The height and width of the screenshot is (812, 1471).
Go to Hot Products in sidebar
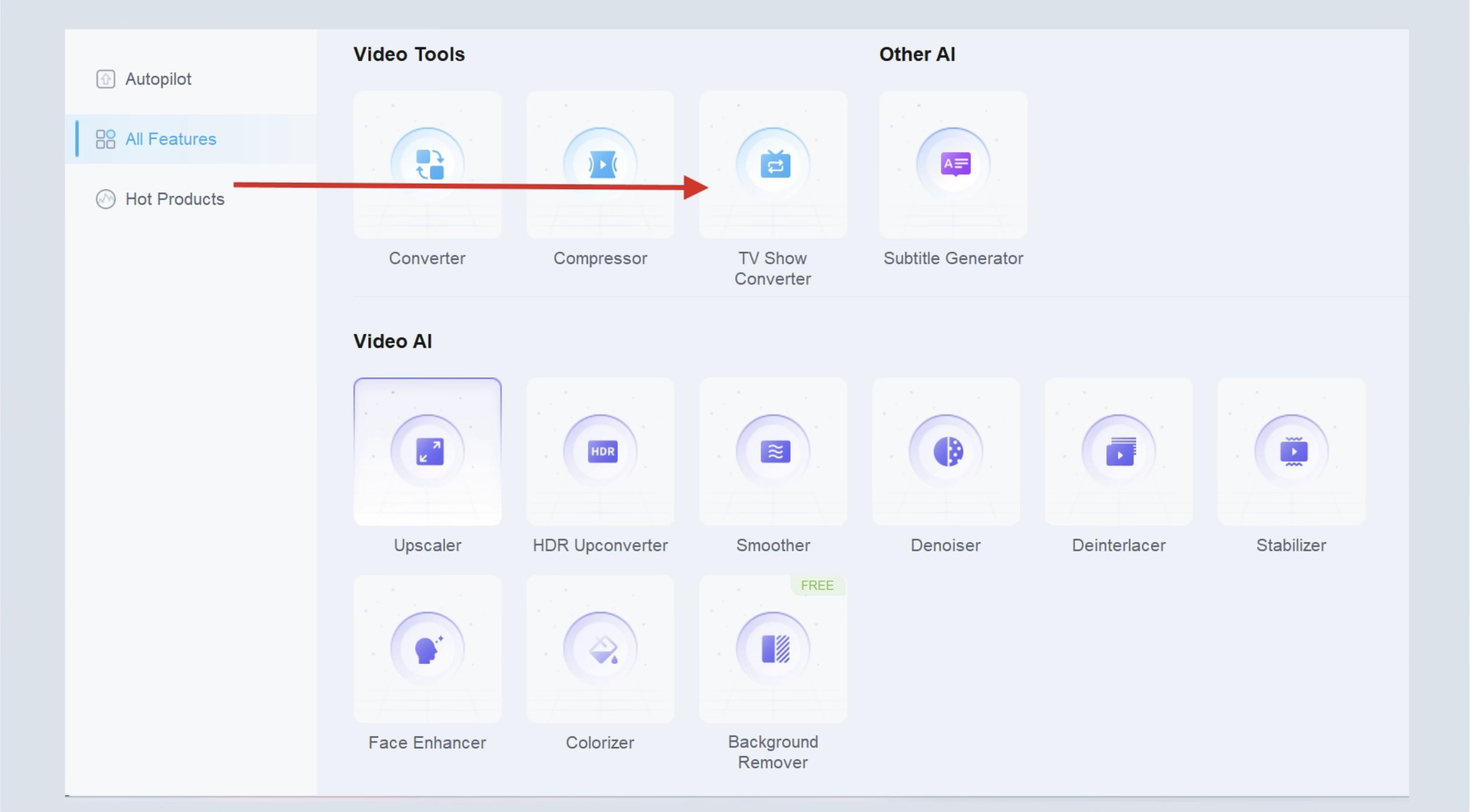175,199
